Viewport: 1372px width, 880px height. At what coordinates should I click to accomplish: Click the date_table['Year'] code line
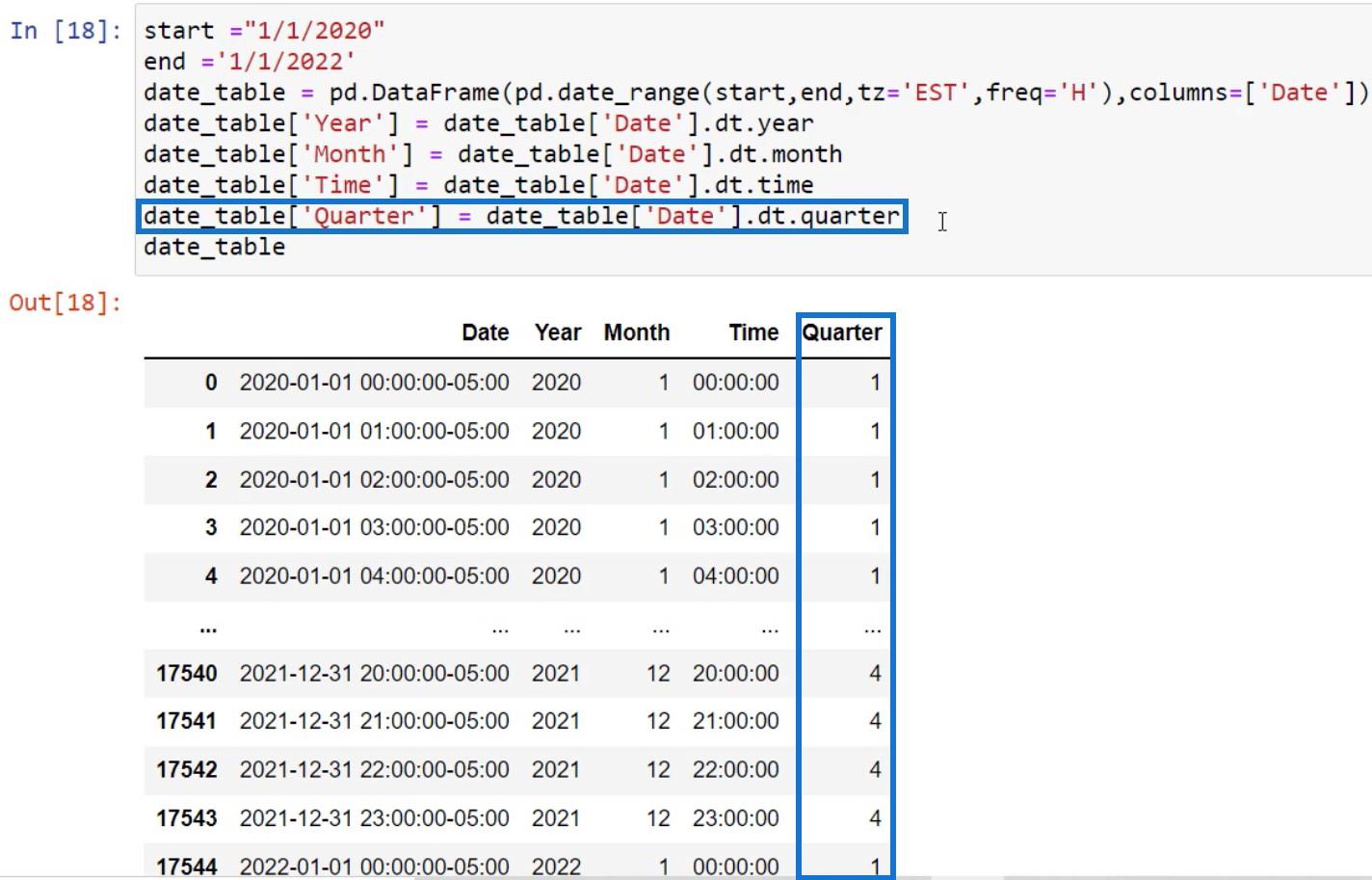point(479,123)
